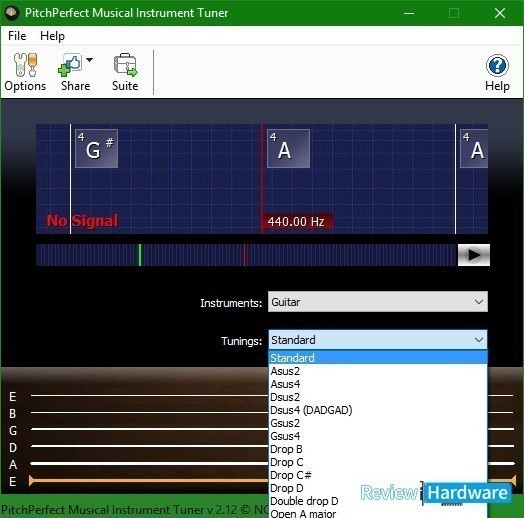Click the G string
Screen dimensions: 524x518
coord(150,429)
